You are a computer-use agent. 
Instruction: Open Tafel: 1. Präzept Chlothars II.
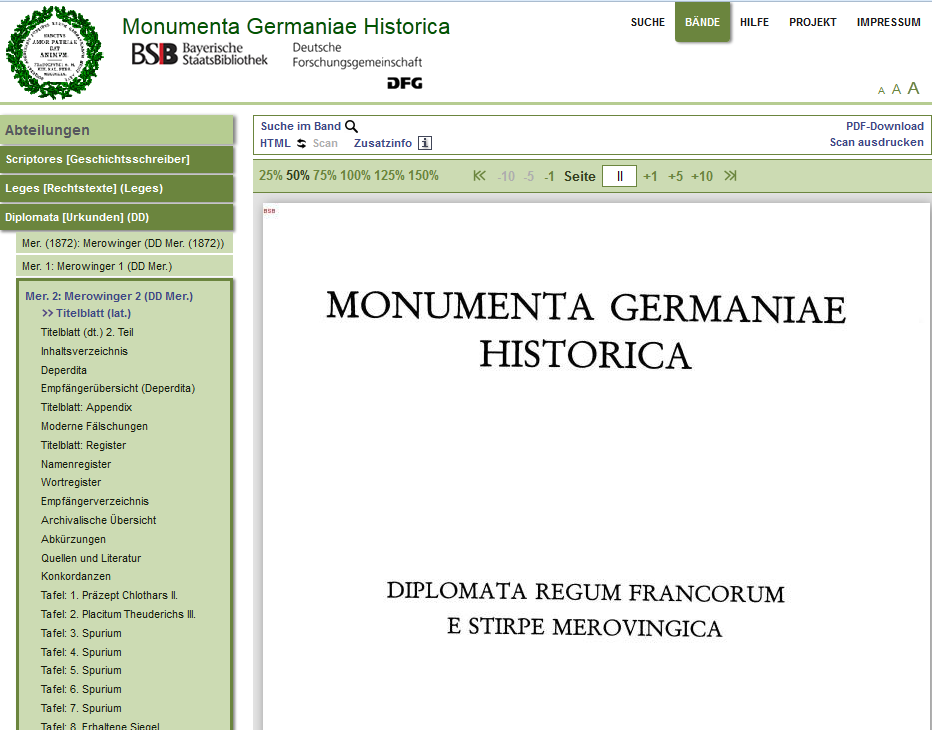[109, 595]
